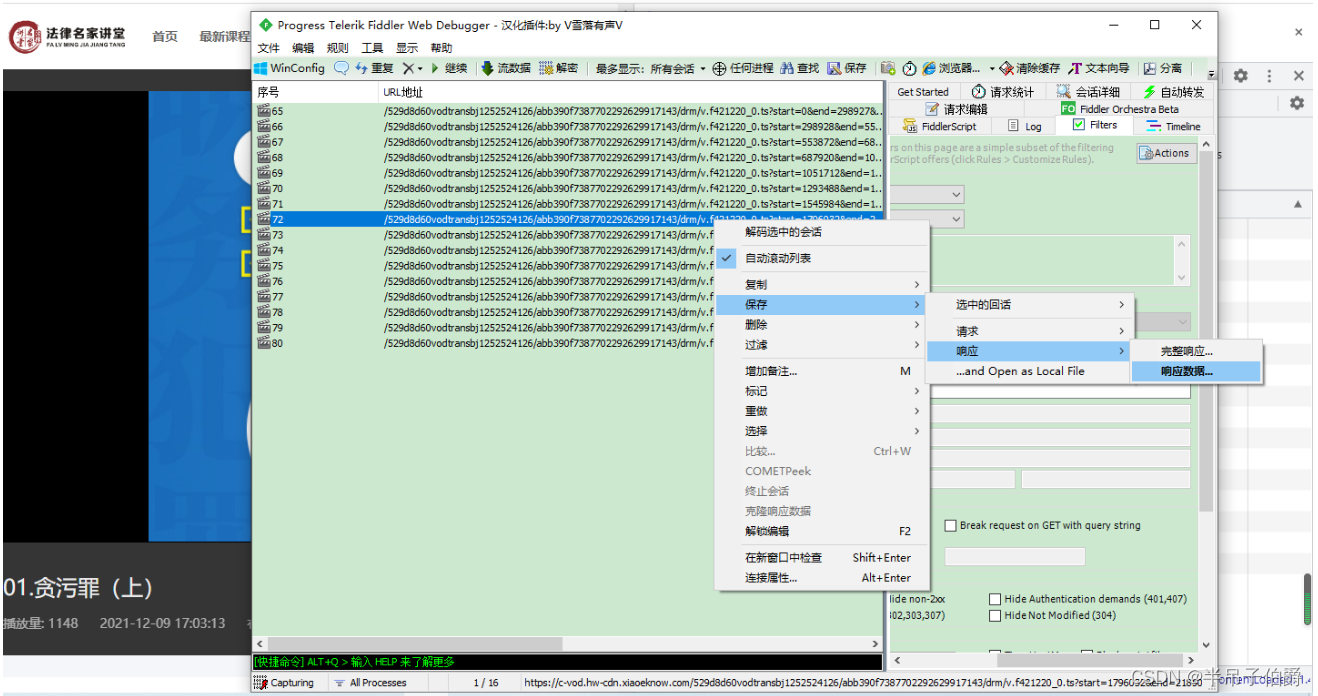This screenshot has width=1318, height=696.
Task: Open the 帮助 menu
Action: tap(441, 48)
